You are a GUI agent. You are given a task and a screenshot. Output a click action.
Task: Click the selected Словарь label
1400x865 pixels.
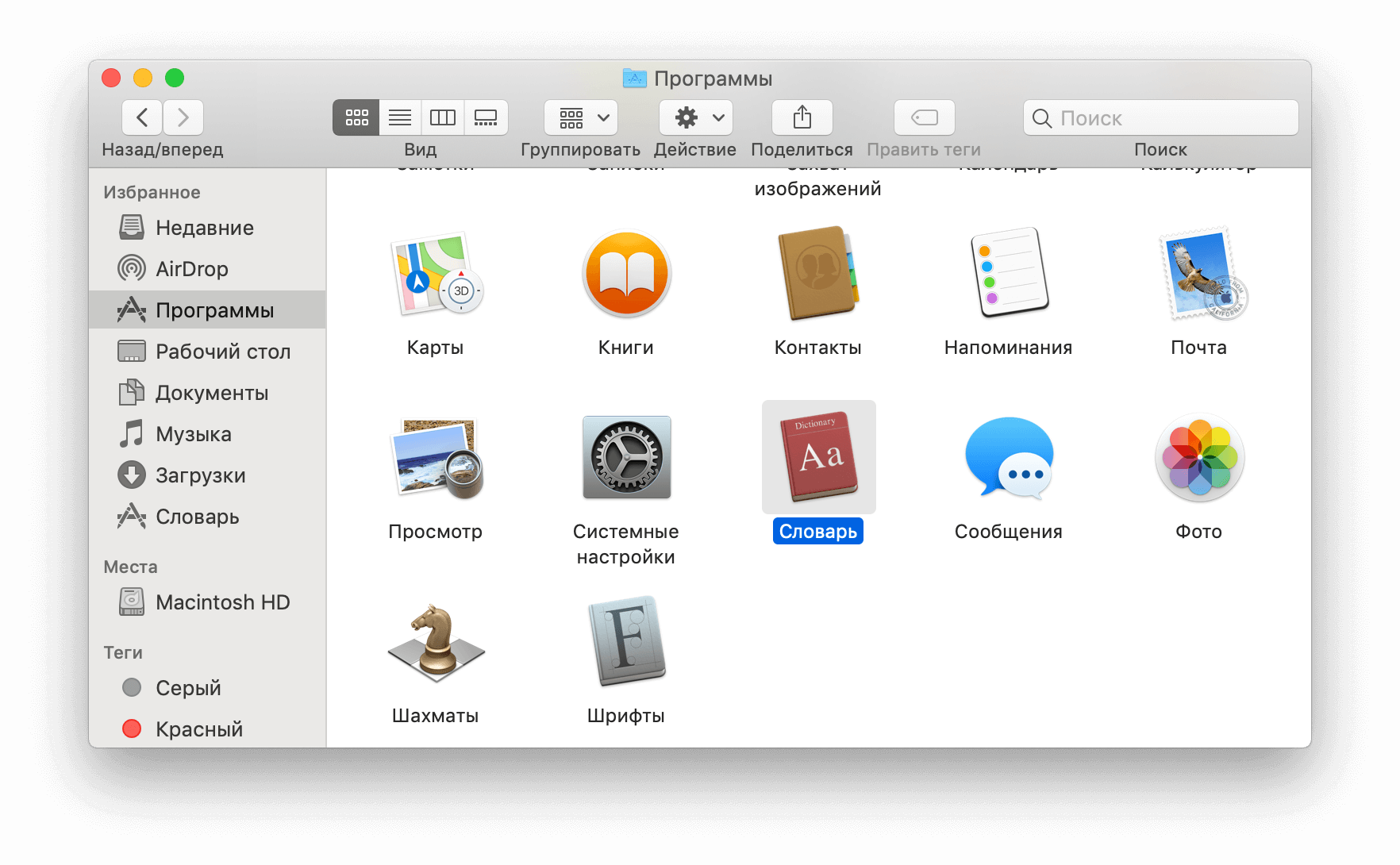(x=818, y=531)
